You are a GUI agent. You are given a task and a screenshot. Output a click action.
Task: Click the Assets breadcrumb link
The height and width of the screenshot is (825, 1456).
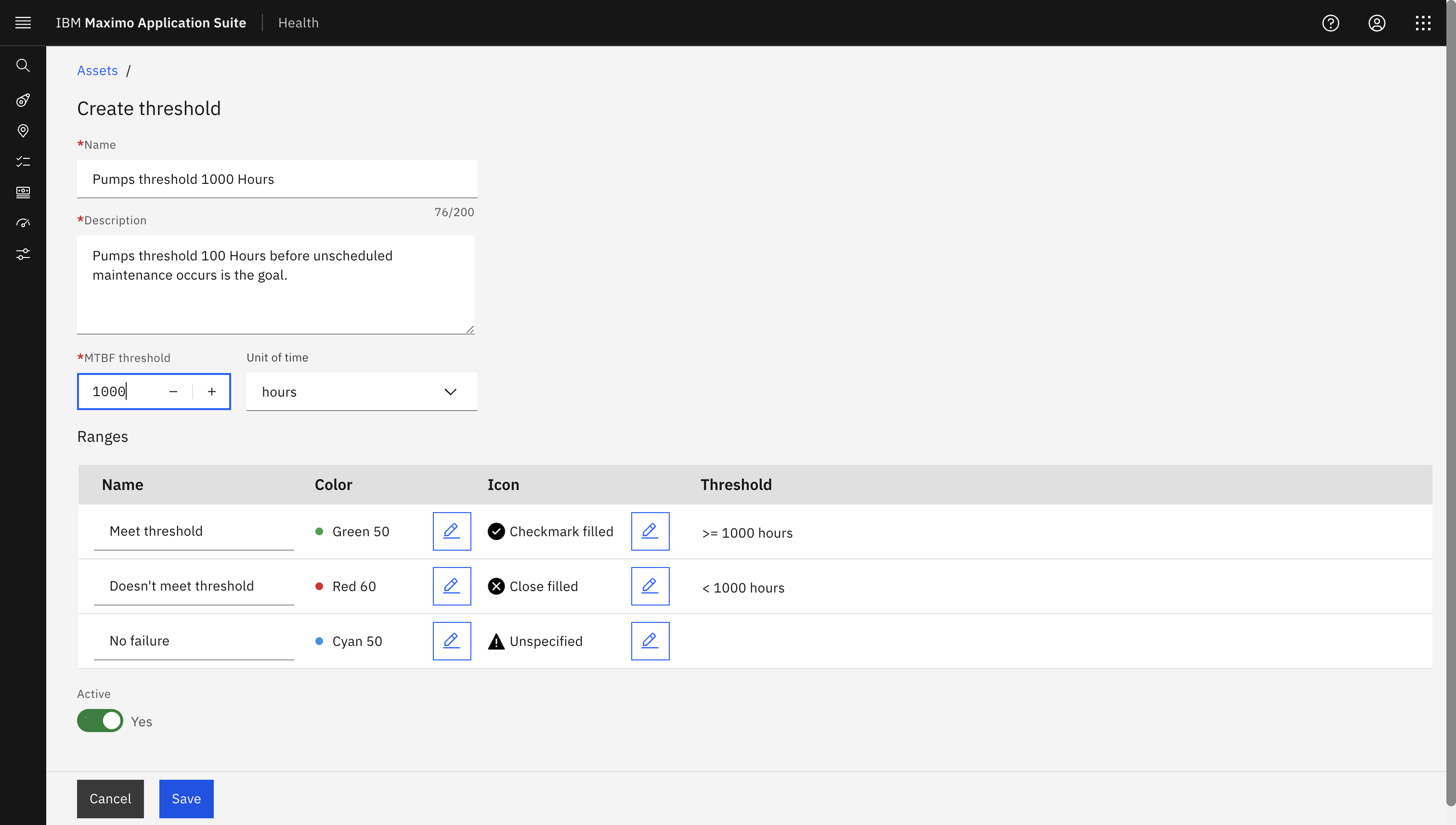pos(97,70)
